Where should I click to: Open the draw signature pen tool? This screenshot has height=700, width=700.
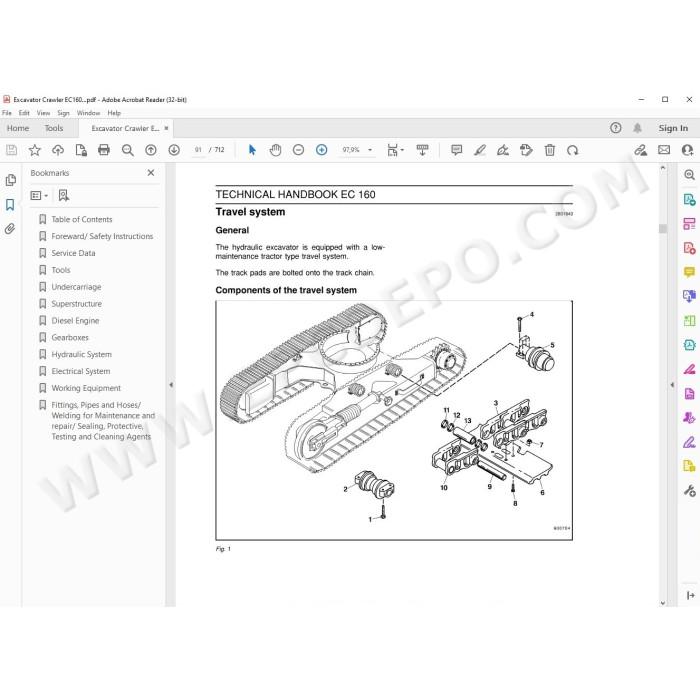click(503, 150)
